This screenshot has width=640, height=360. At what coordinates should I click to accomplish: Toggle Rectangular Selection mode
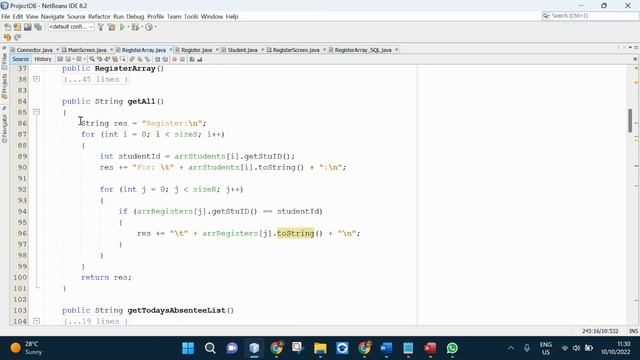(x=123, y=59)
